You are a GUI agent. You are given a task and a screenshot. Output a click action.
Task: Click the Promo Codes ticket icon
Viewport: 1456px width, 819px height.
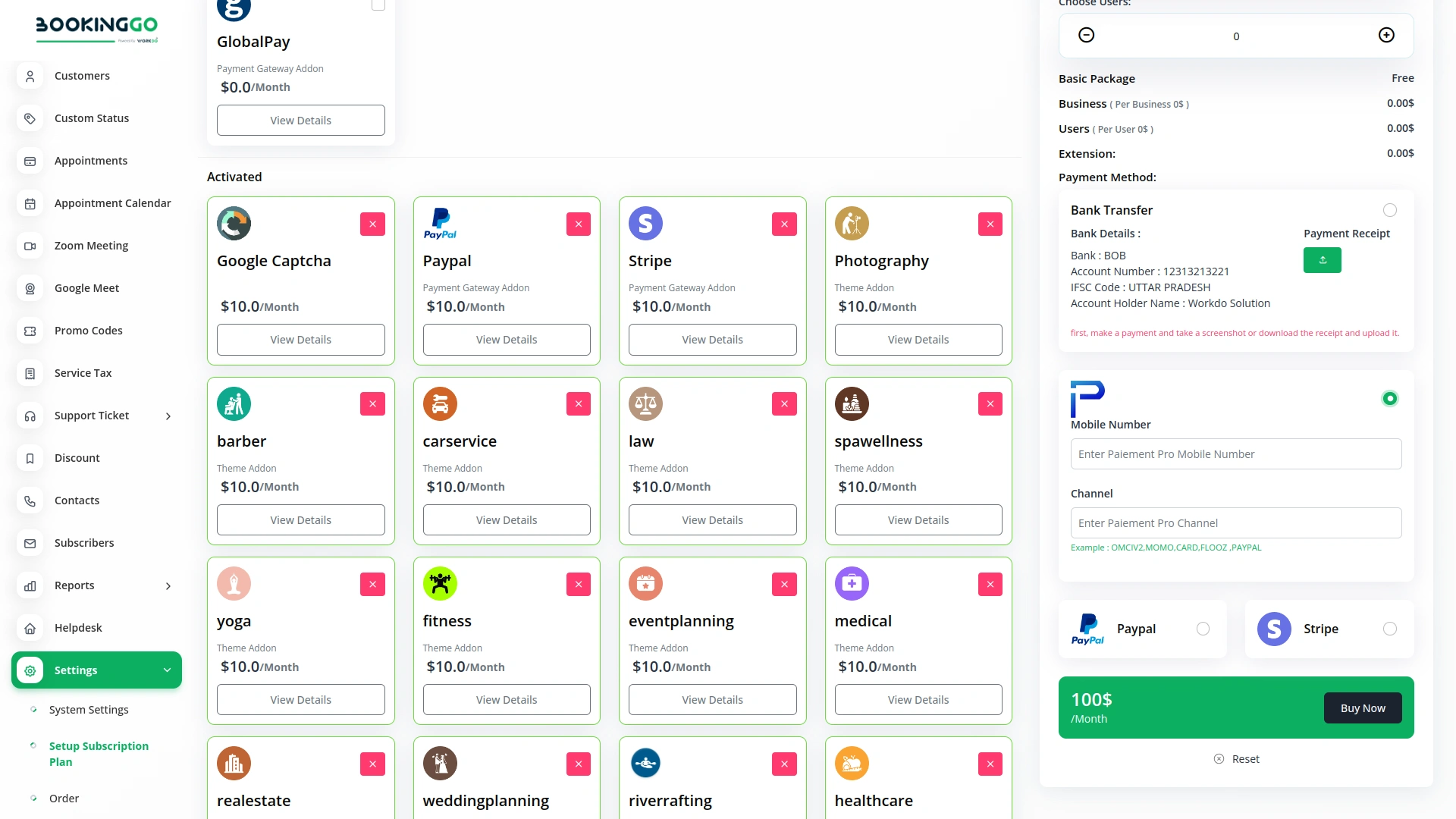30,331
